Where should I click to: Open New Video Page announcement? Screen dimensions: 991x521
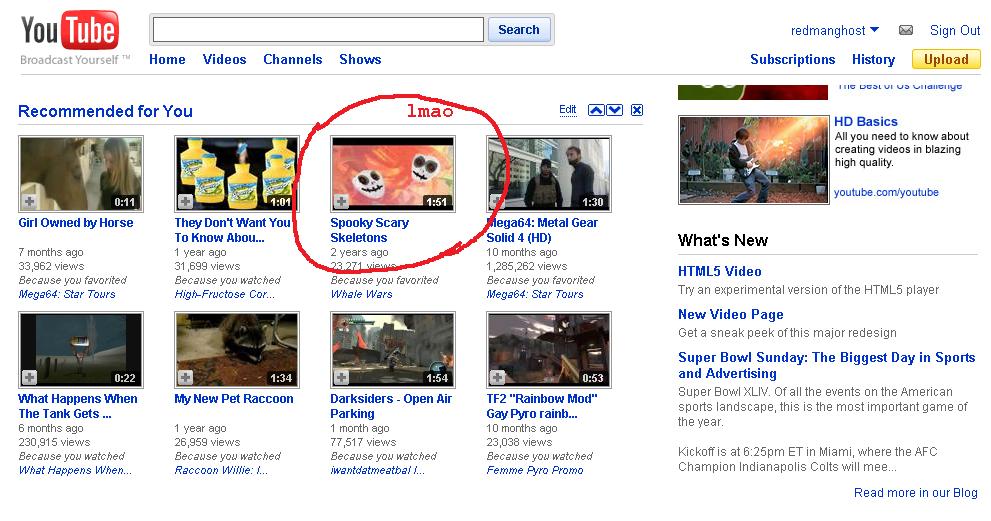tap(731, 314)
